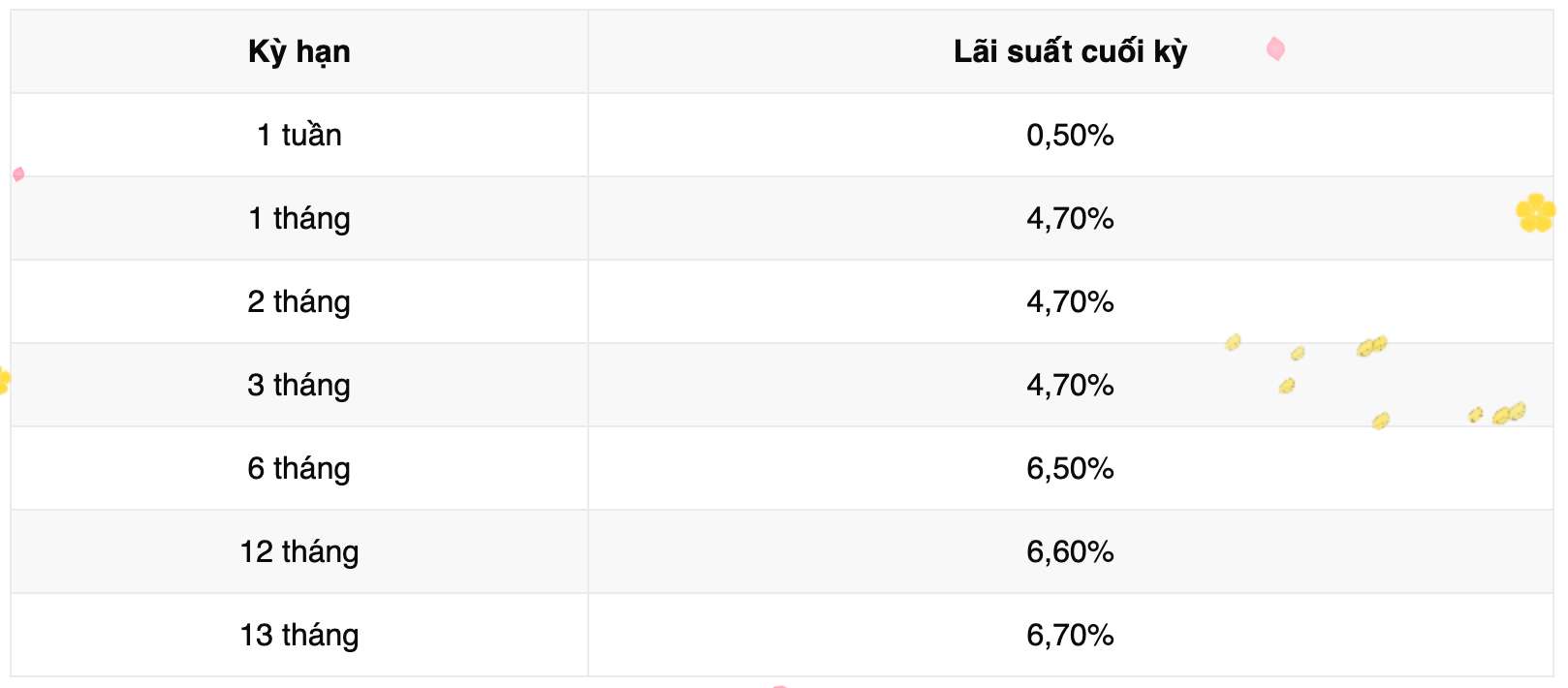This screenshot has width=1568, height=688.
Task: Click the yellow apricot blossom at right edge
Action: (1535, 213)
